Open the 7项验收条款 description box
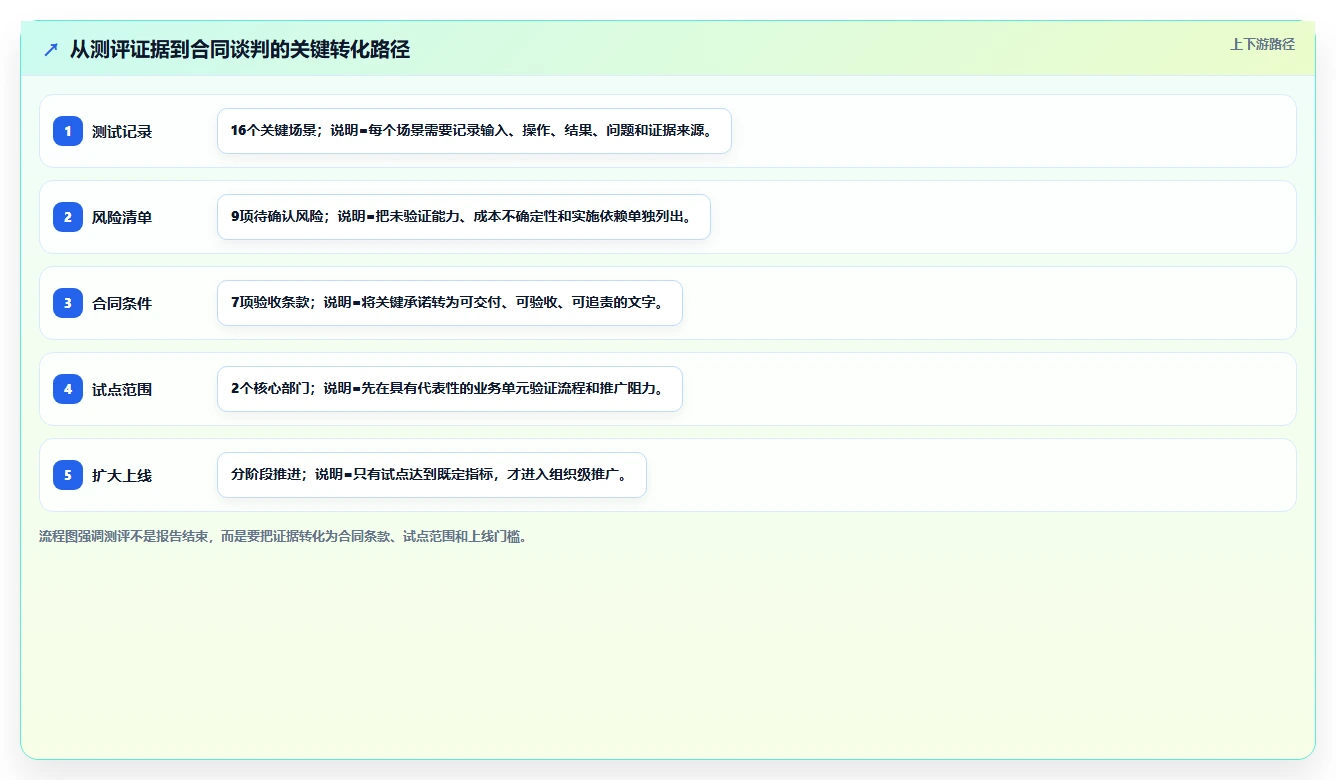 coord(450,303)
